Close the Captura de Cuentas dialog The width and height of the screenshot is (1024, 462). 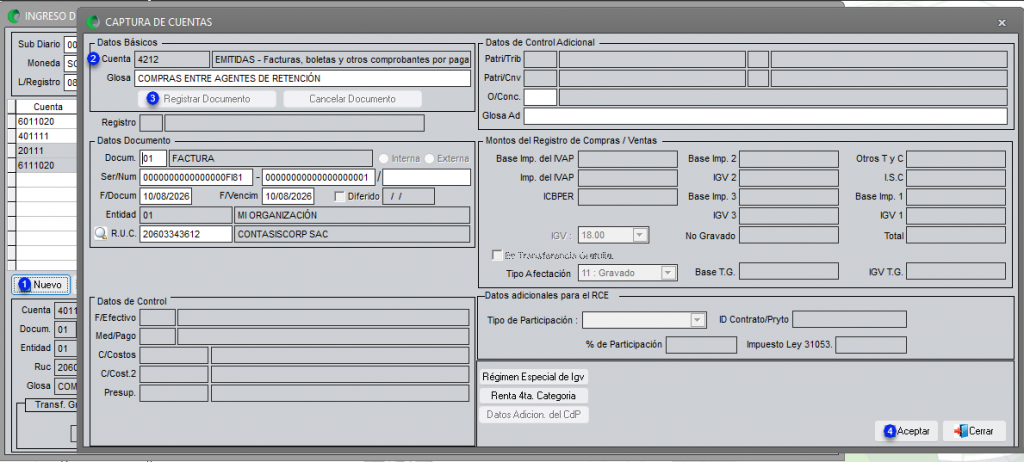pyautogui.click(x=1002, y=22)
